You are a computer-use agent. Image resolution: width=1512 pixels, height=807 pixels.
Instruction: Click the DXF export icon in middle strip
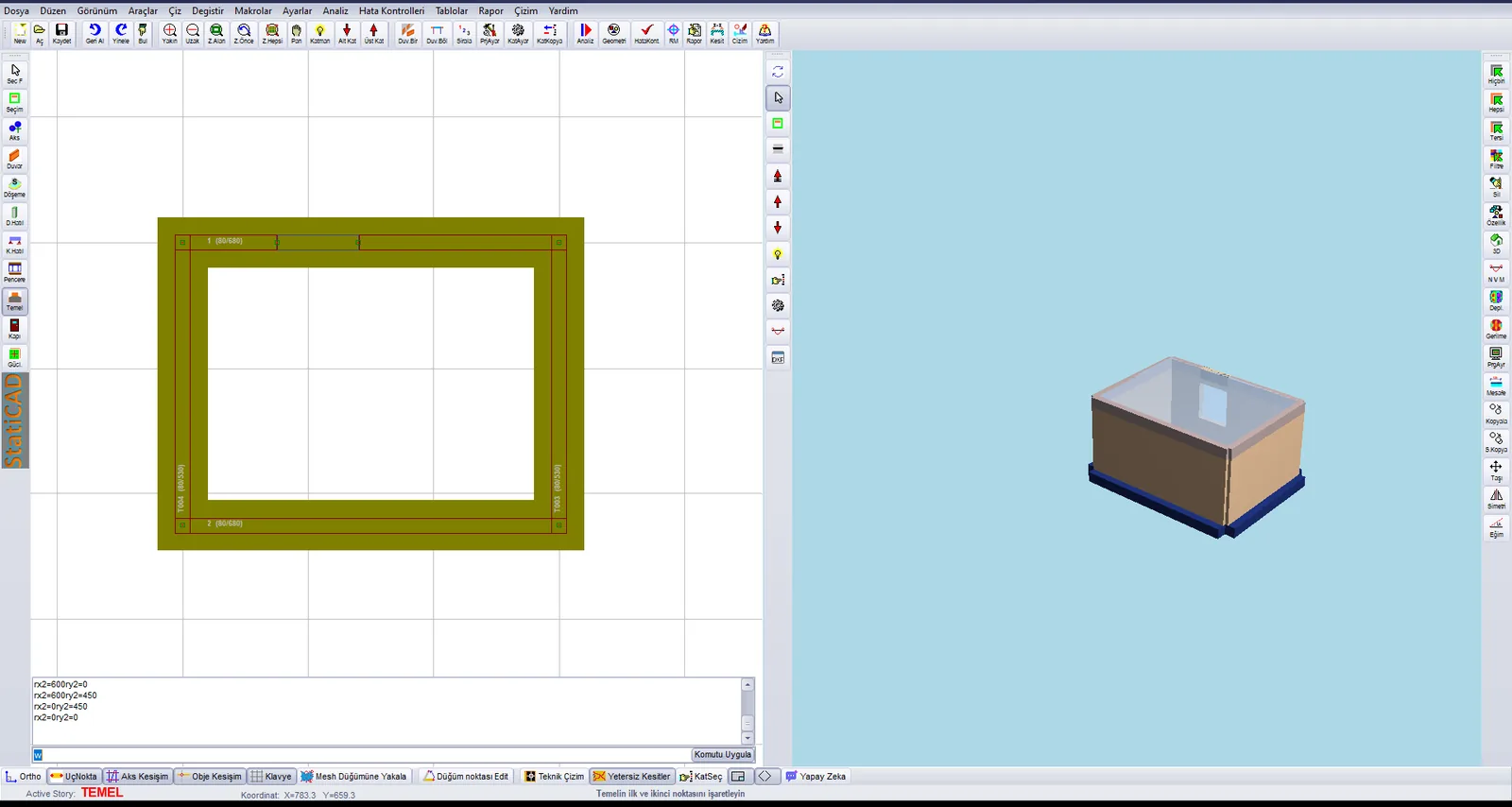point(778,357)
